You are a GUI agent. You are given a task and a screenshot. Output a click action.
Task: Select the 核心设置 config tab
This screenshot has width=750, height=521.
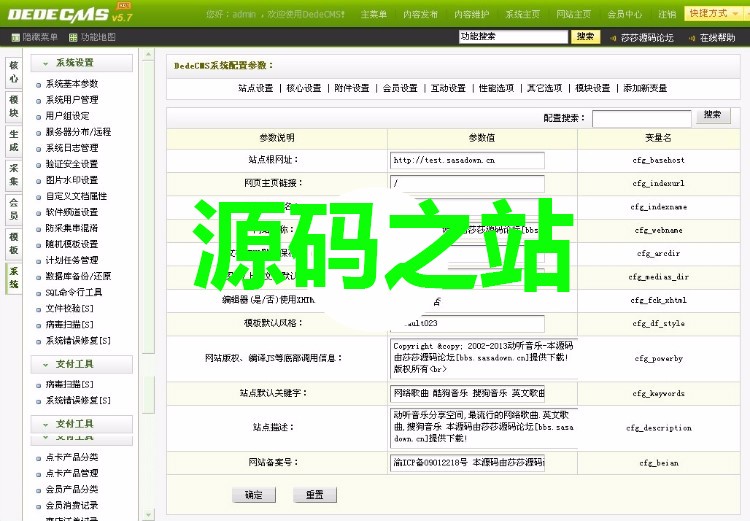click(x=304, y=88)
